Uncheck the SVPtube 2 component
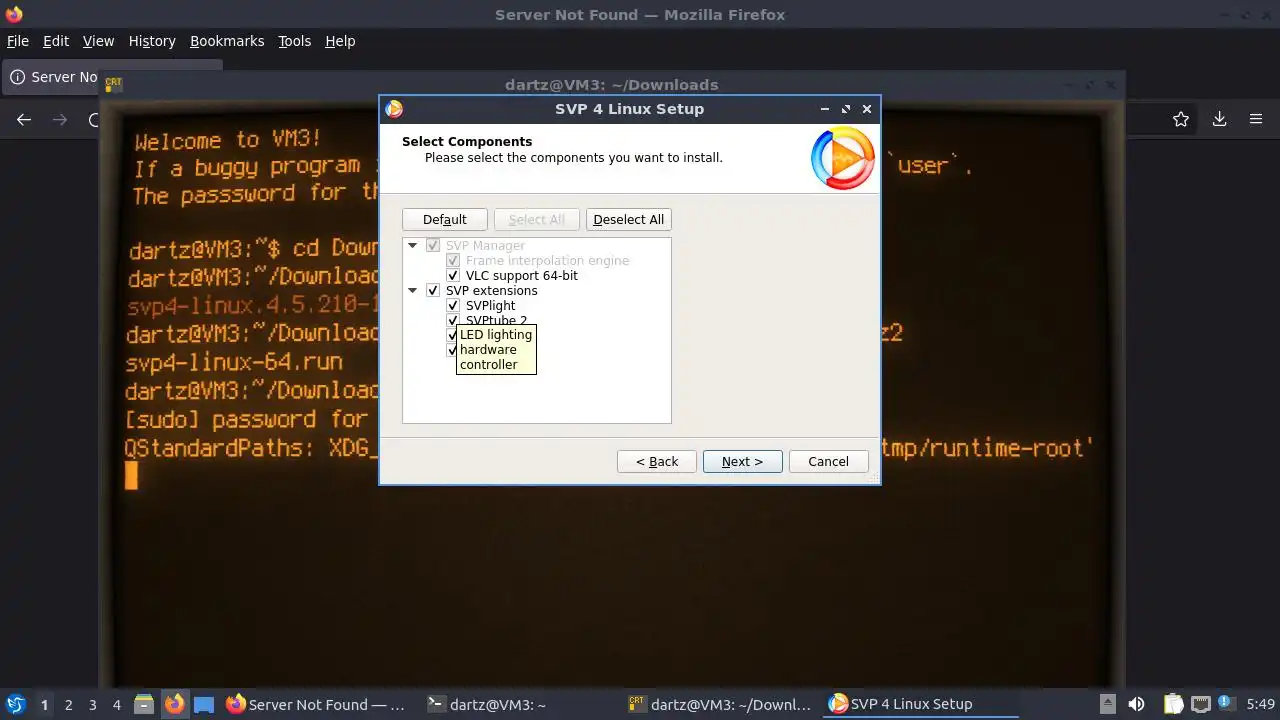The image size is (1280, 720). tap(453, 320)
